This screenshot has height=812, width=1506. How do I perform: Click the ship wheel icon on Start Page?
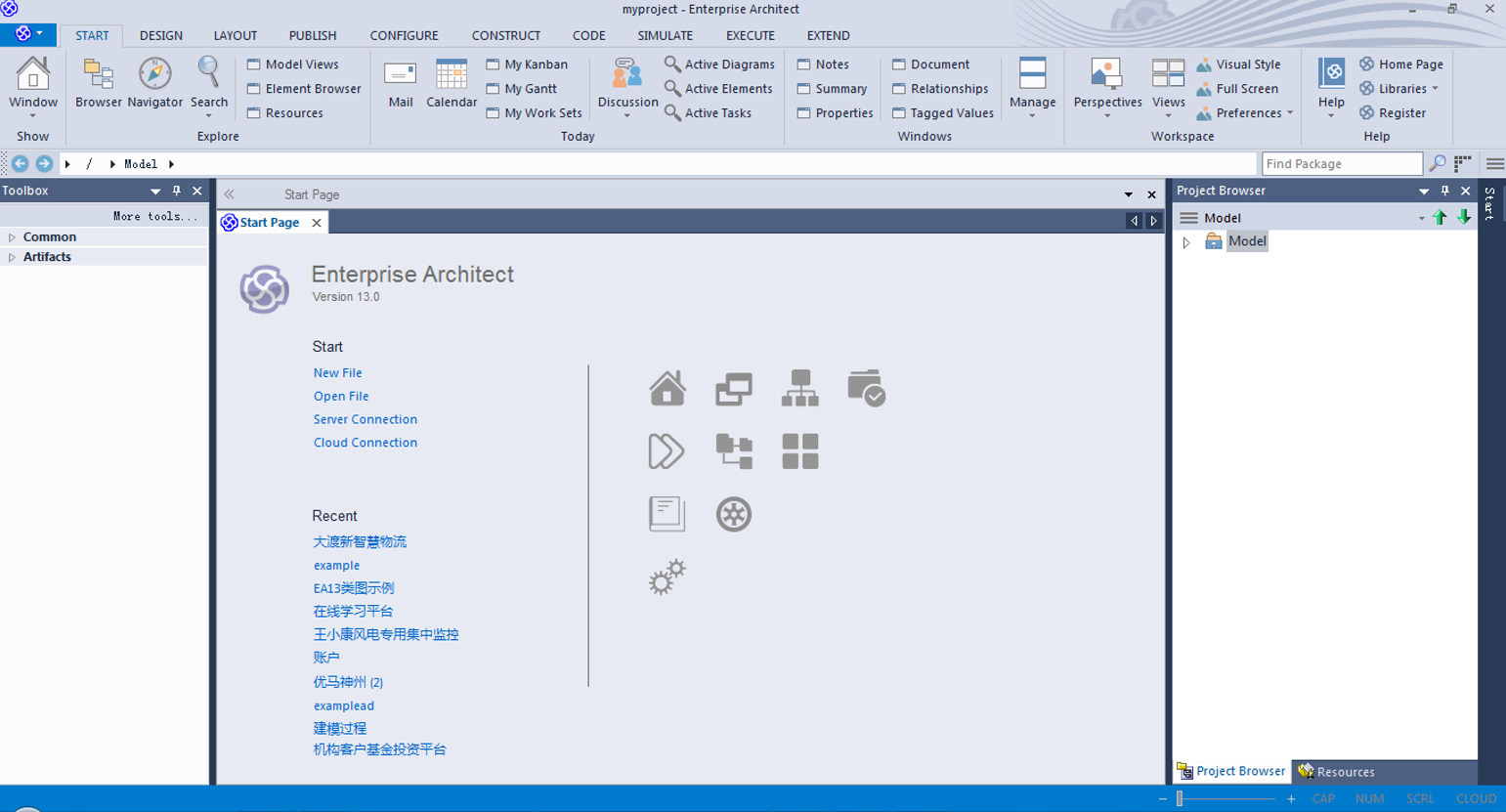(x=734, y=514)
